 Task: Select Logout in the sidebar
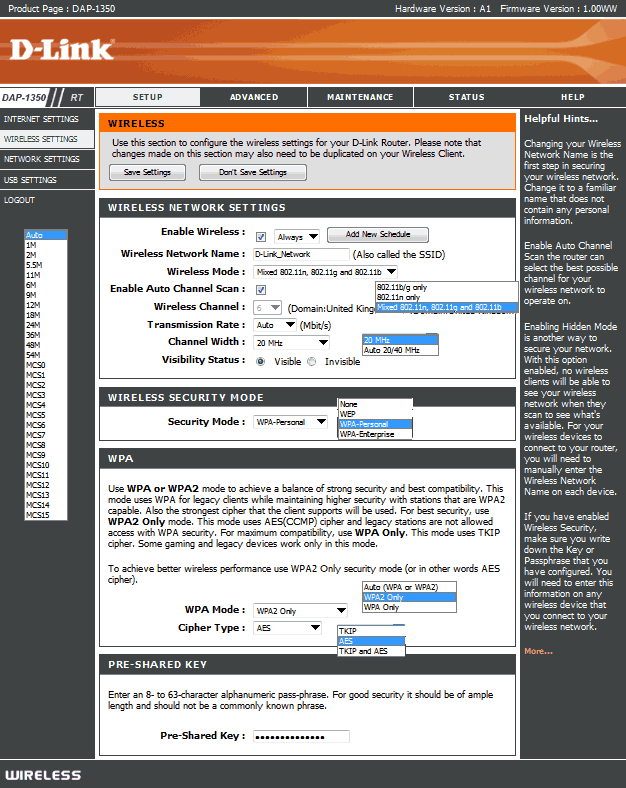pyautogui.click(x=19, y=200)
